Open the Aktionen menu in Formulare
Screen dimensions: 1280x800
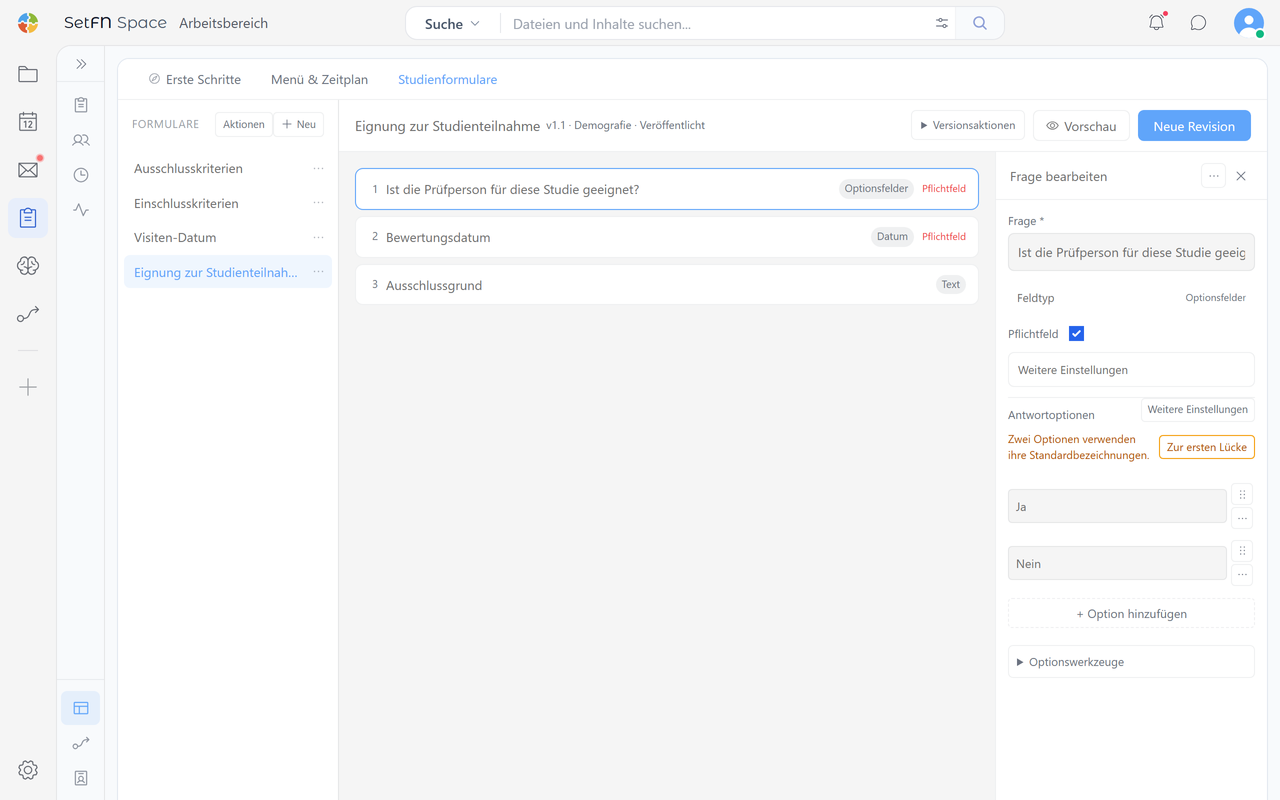244,124
